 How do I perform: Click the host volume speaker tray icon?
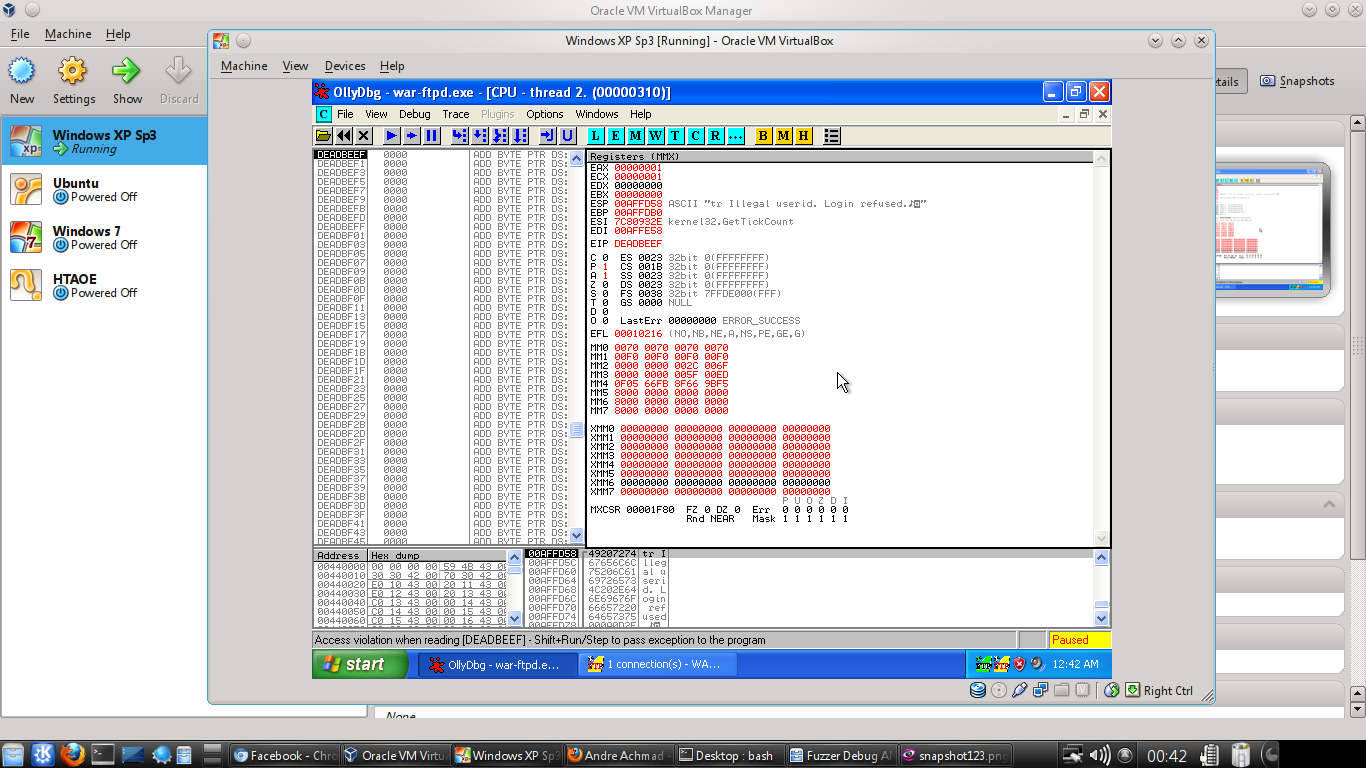[x=1099, y=755]
